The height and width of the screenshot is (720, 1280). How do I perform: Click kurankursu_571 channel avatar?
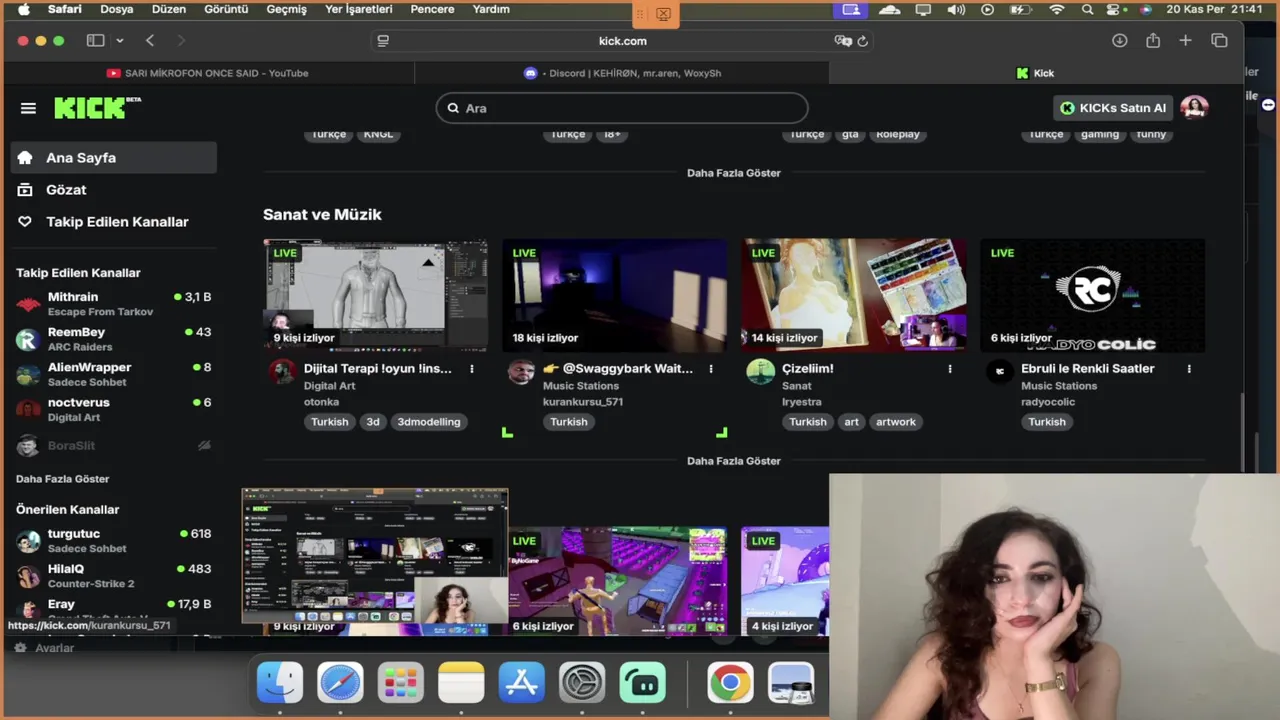521,372
